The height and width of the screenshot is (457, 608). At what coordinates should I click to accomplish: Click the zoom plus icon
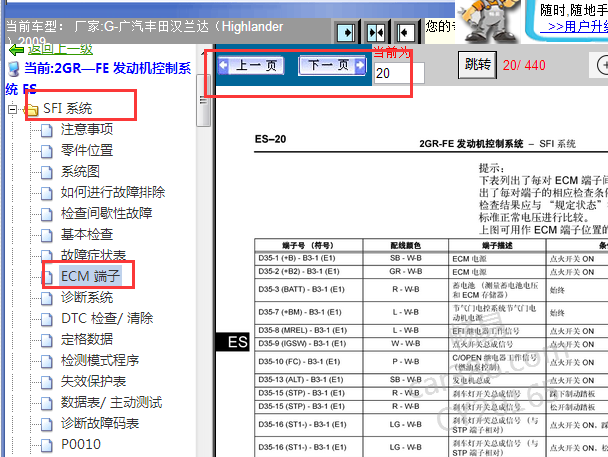[x=602, y=65]
